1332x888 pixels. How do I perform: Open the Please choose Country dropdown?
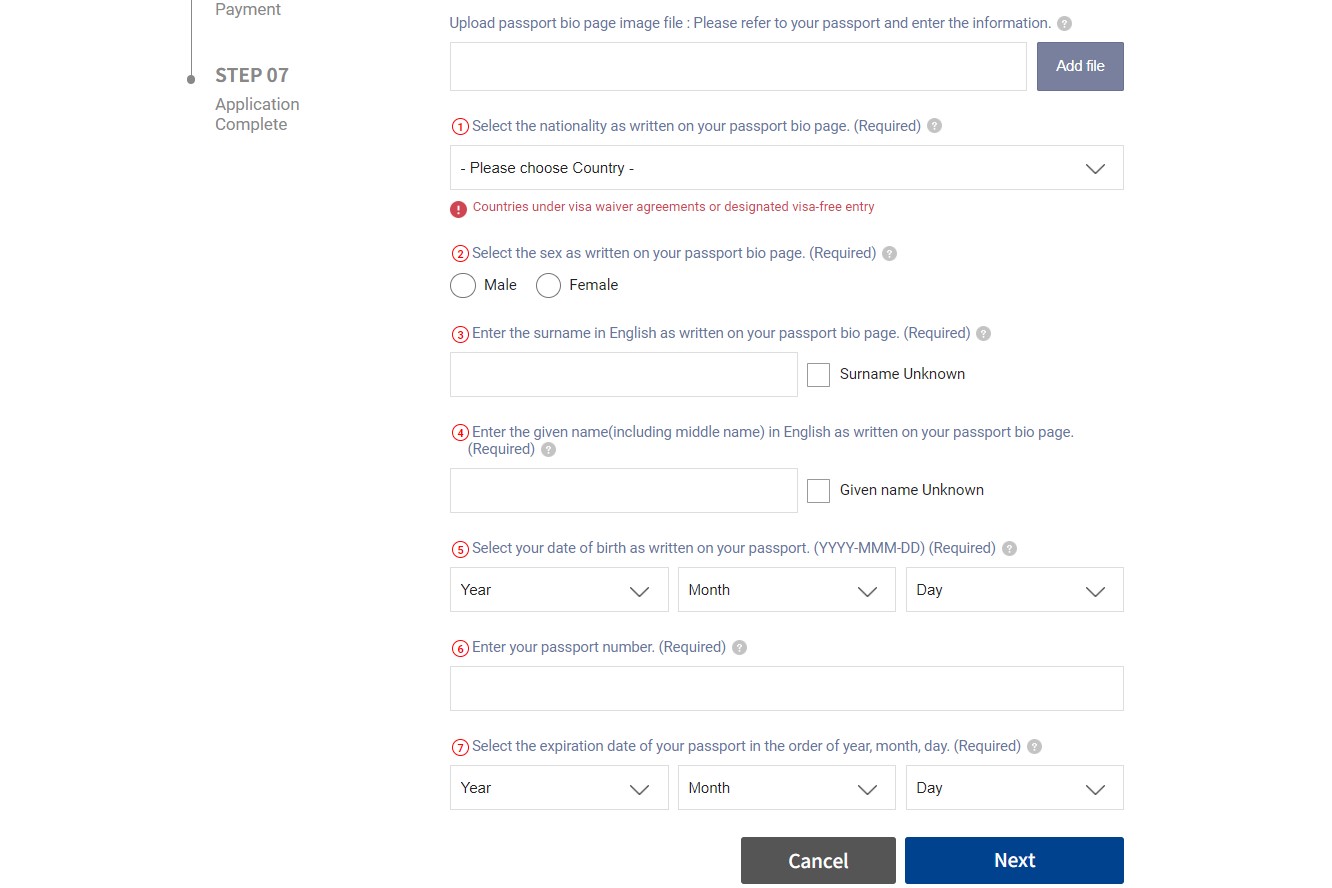(x=786, y=168)
